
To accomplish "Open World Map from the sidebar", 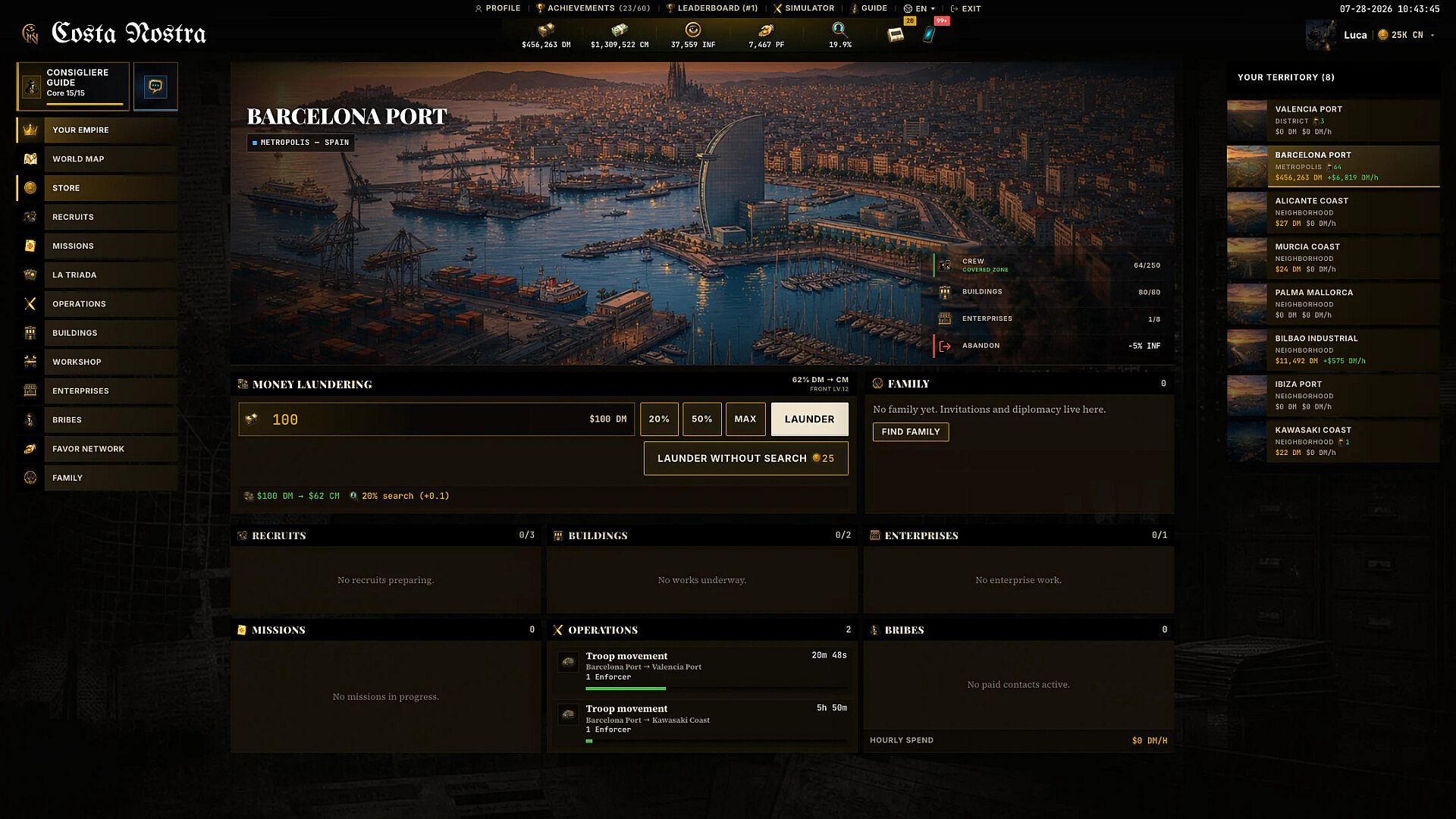I will pyautogui.click(x=97, y=159).
